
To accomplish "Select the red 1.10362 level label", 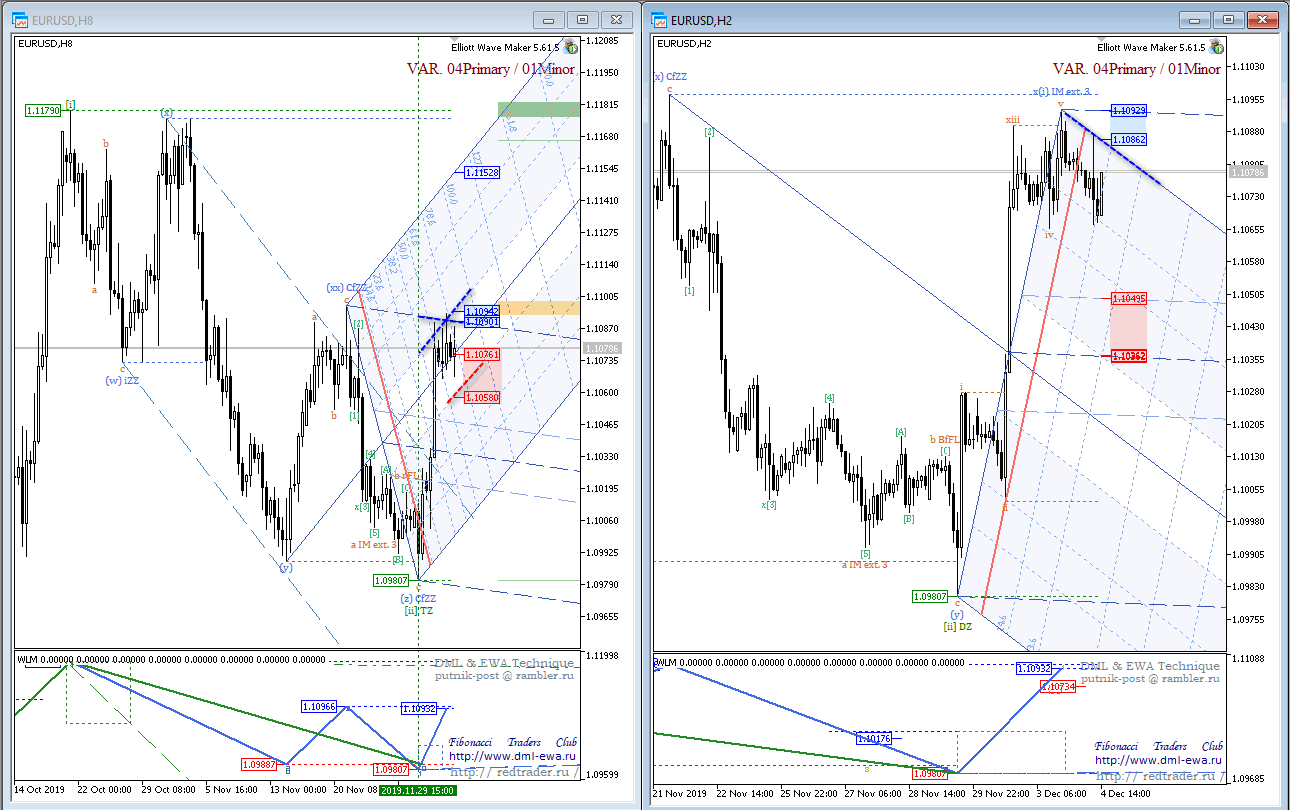I will (x=1128, y=356).
